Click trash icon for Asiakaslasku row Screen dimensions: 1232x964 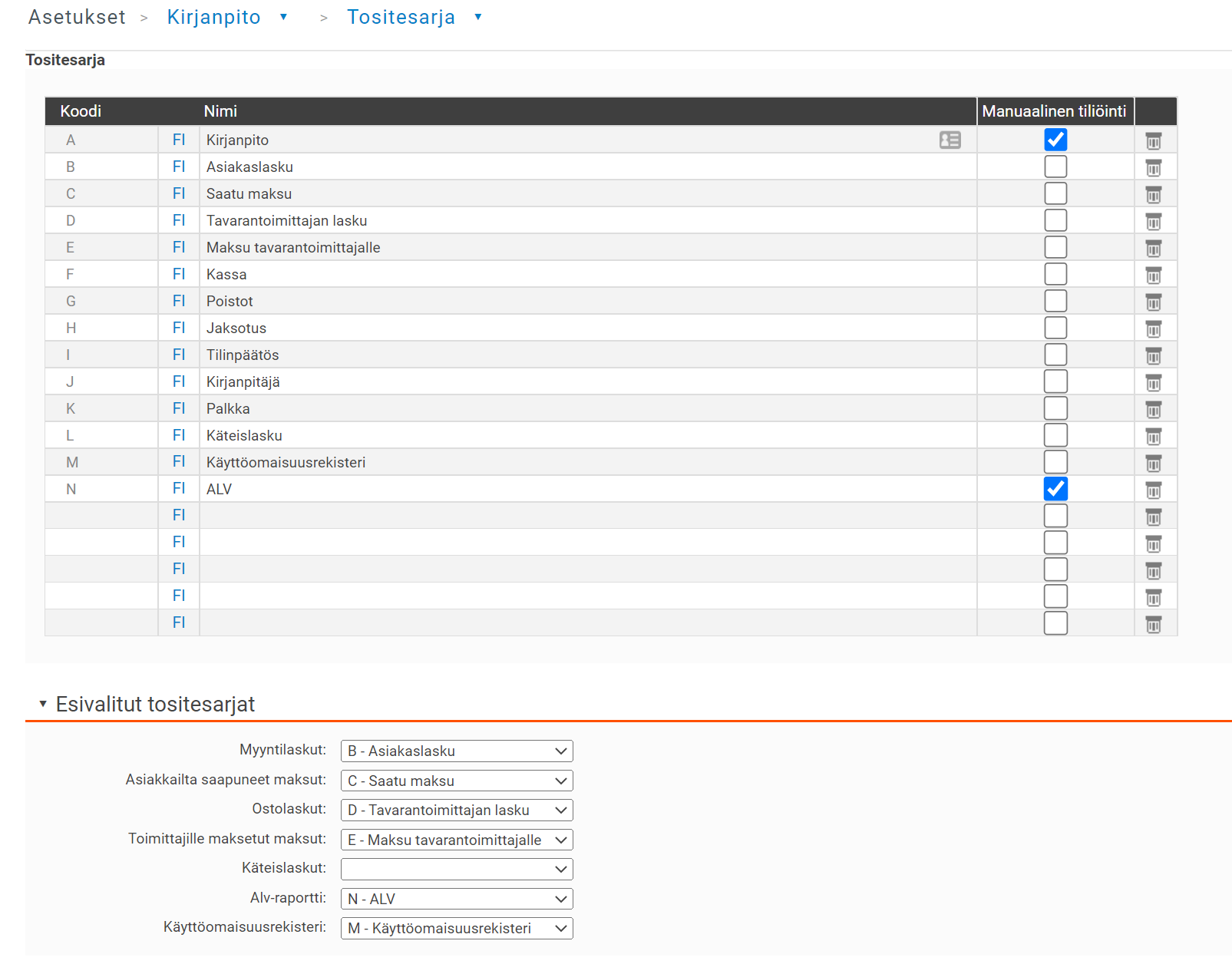pyautogui.click(x=1153, y=167)
